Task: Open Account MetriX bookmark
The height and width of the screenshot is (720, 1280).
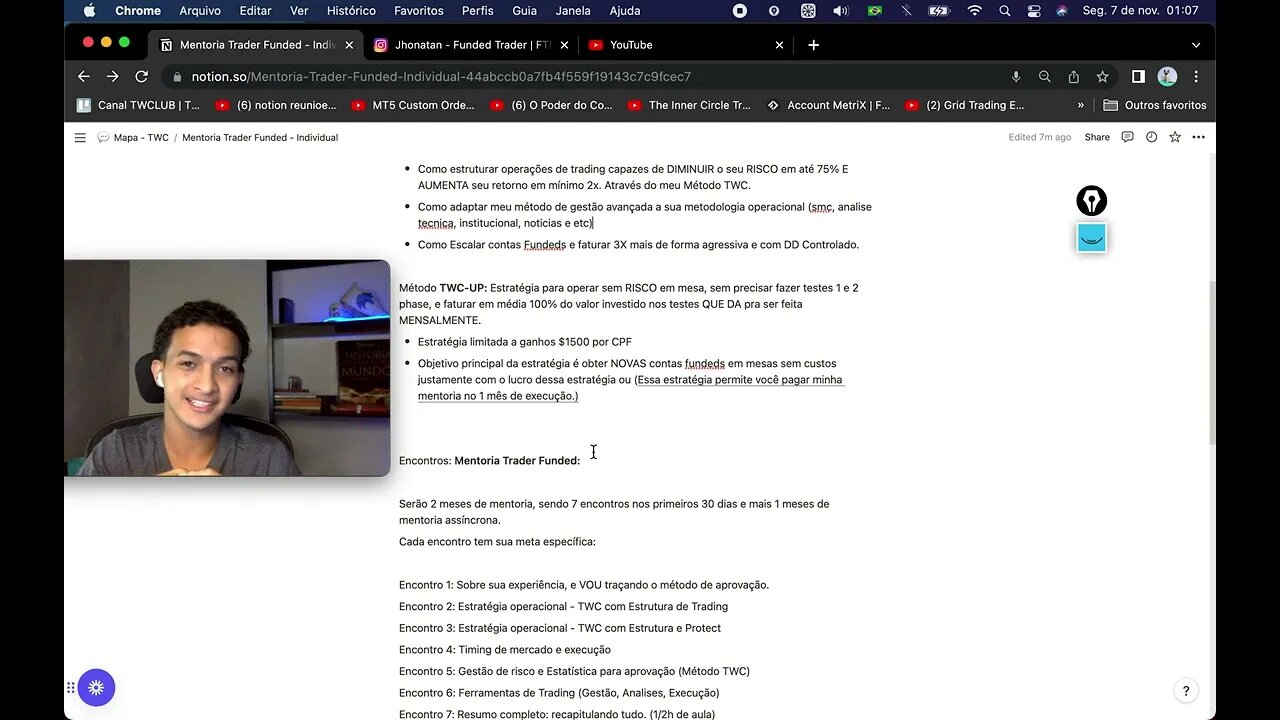Action: point(828,105)
